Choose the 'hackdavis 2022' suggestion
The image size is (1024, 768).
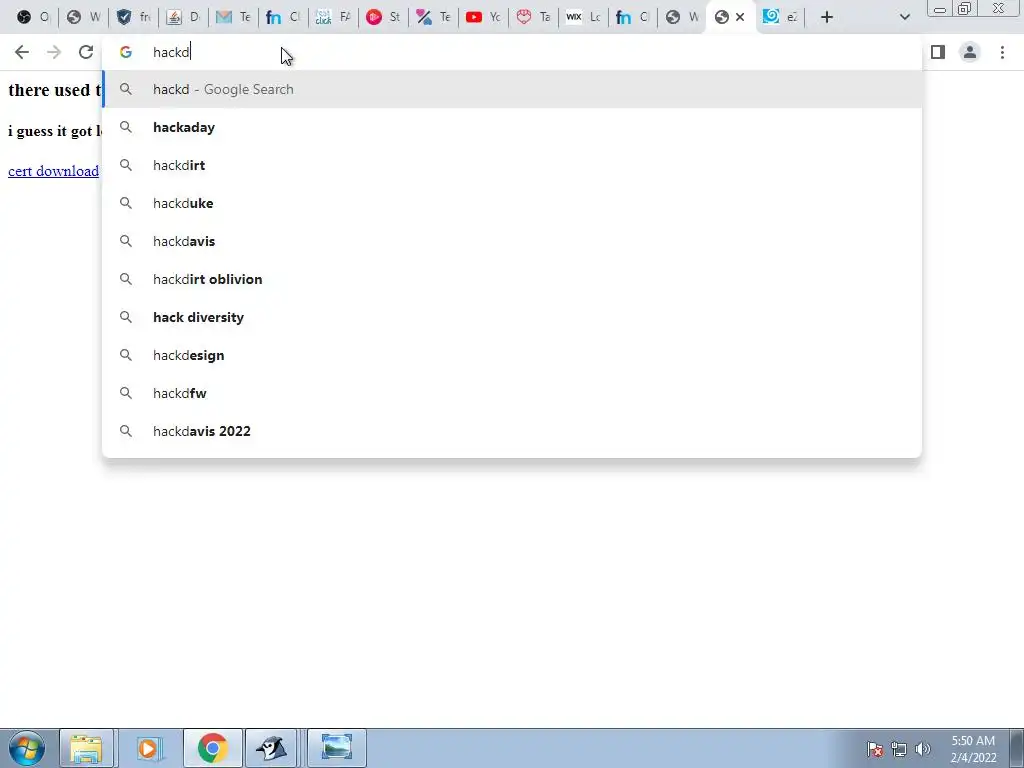512,431
